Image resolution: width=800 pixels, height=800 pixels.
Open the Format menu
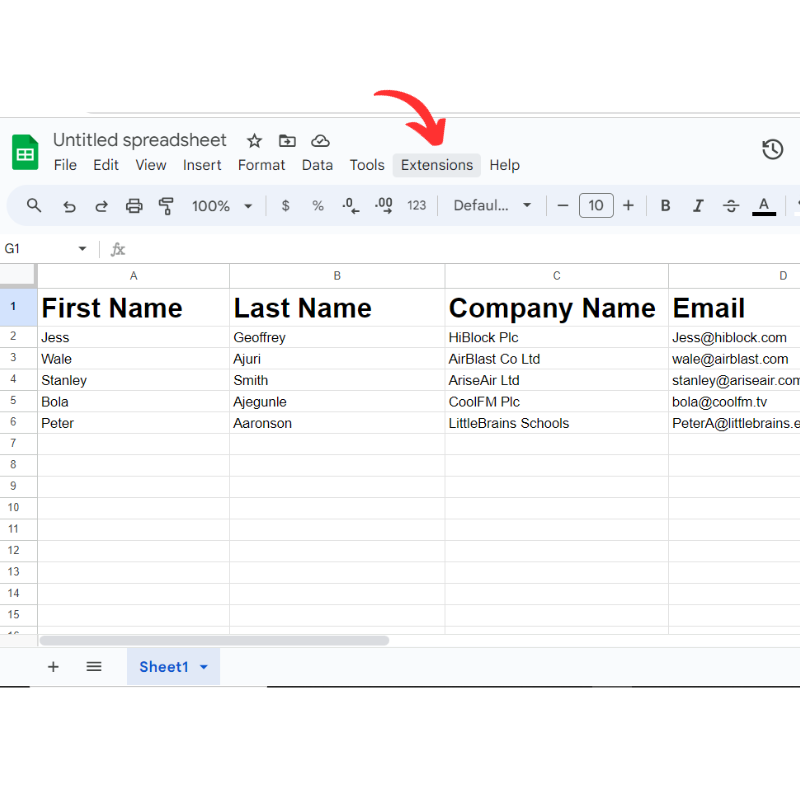(261, 165)
